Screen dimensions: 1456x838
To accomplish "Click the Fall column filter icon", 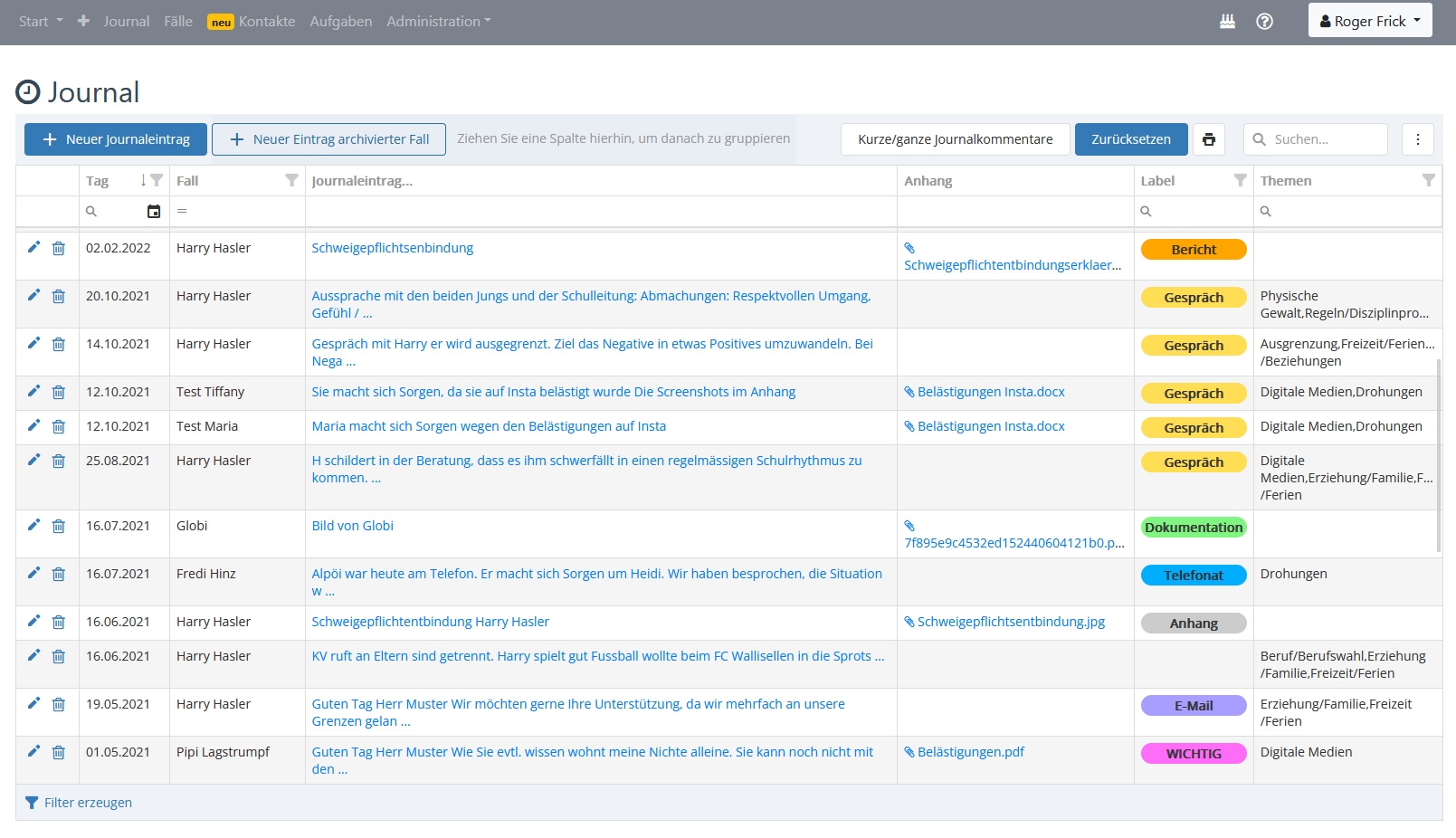I will [291, 180].
